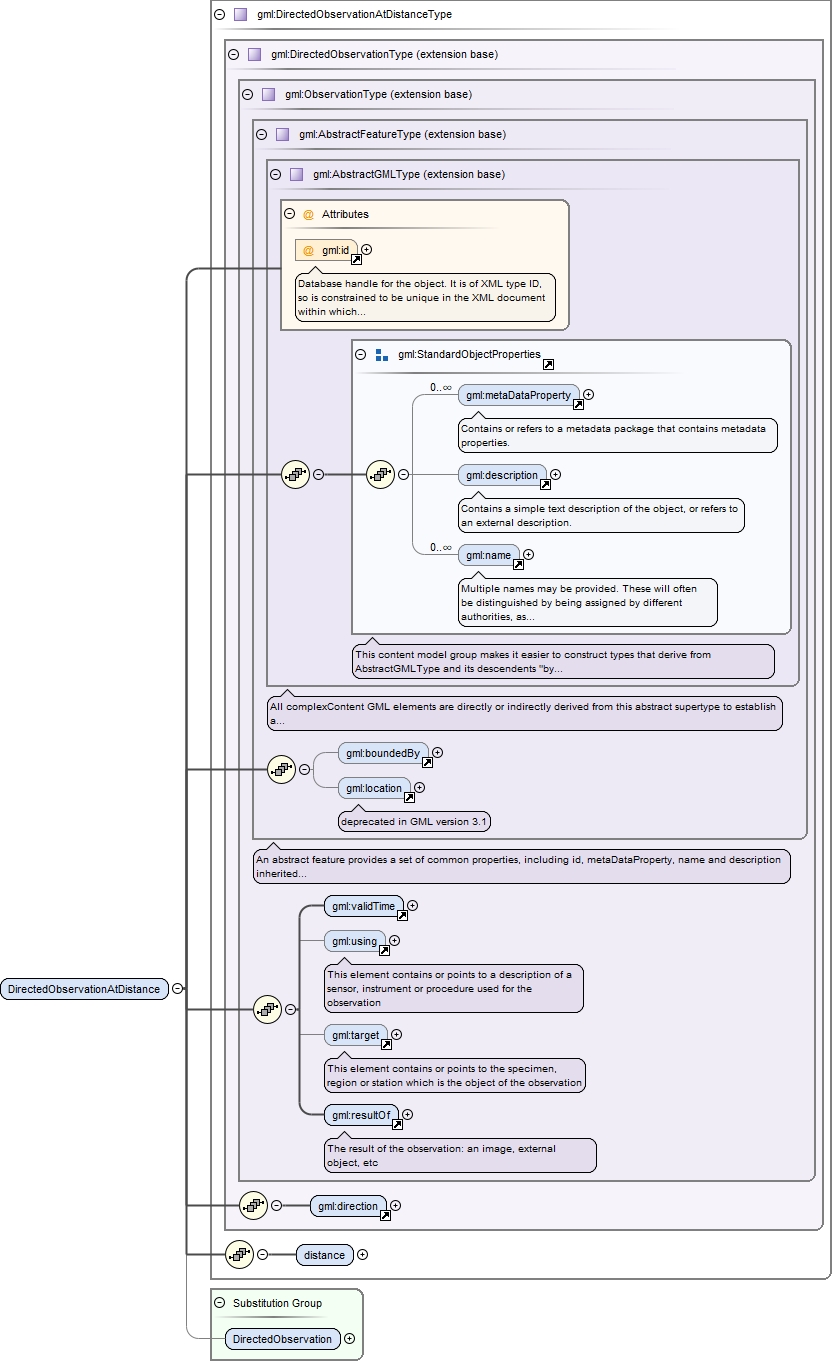Image resolution: width=833 pixels, height=1362 pixels.
Task: Follow the gml:name reference arrow icon
Action: pos(518,565)
